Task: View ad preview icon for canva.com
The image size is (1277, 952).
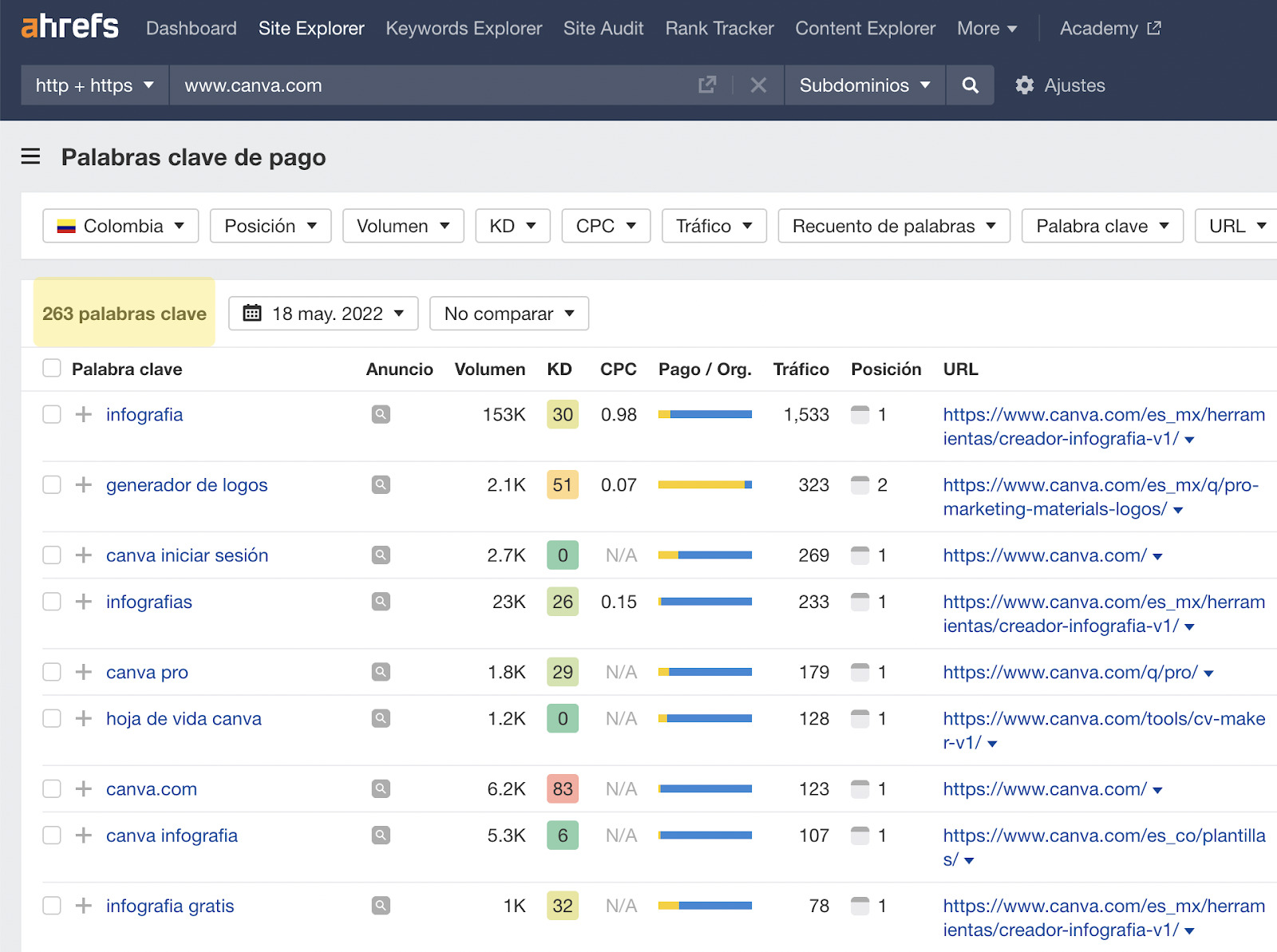Action: click(x=381, y=788)
